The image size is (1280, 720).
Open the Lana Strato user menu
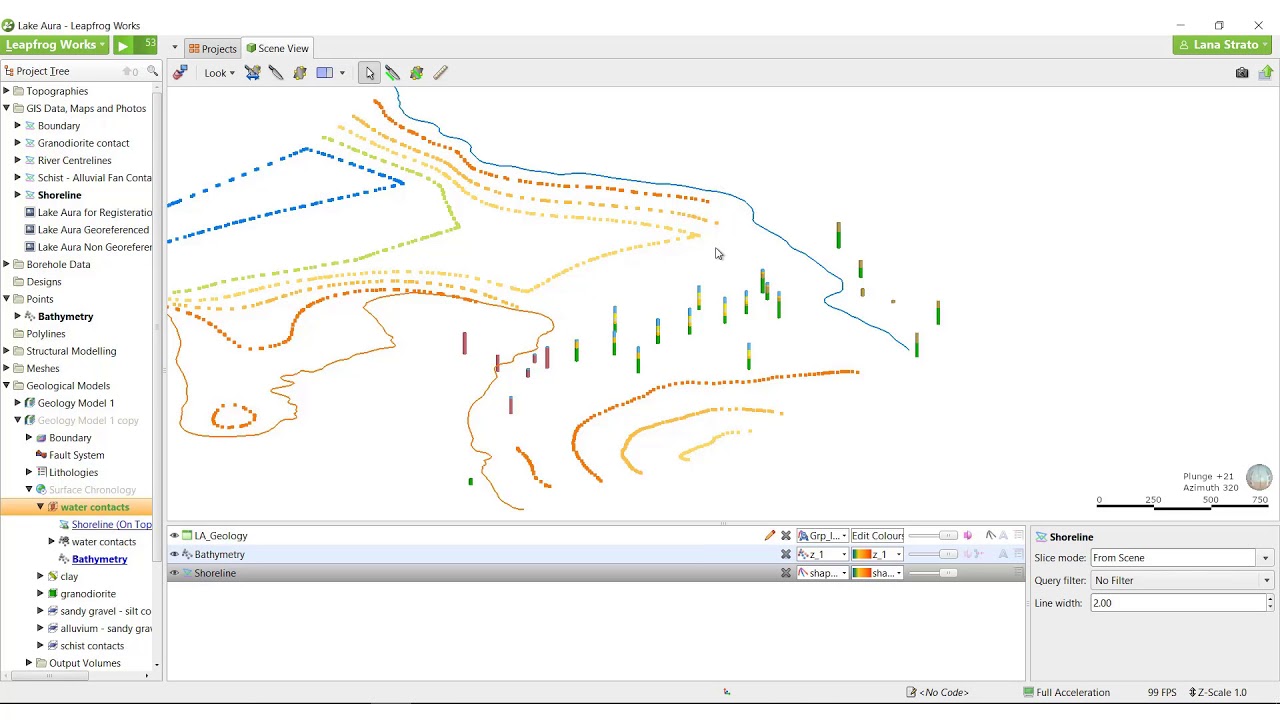tap(1222, 45)
